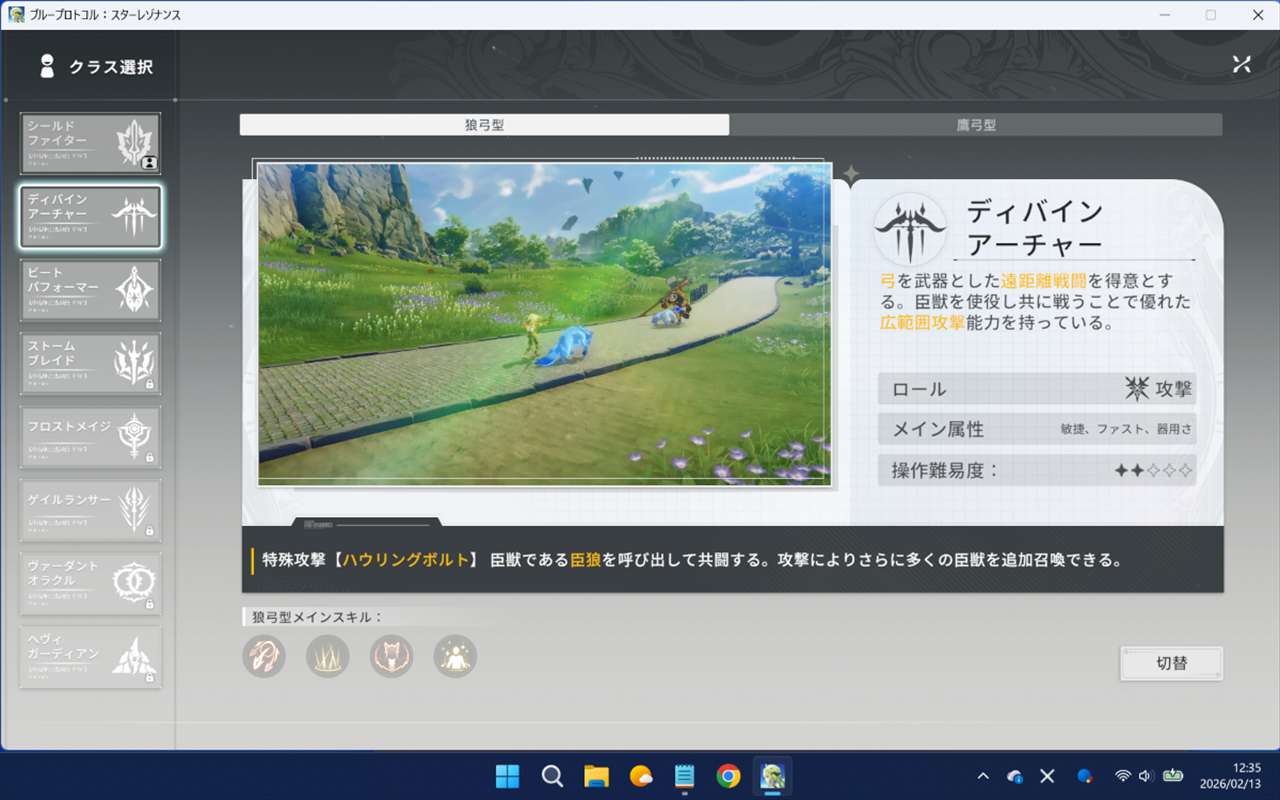
Task: Choose the ストームブレイド class
Action: 90,363
